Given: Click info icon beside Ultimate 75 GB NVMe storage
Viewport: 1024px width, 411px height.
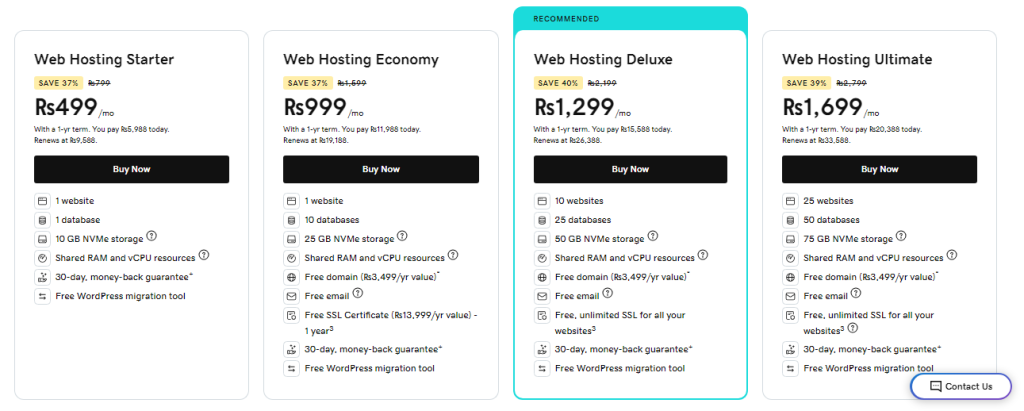Looking at the screenshot, I should tap(900, 237).
